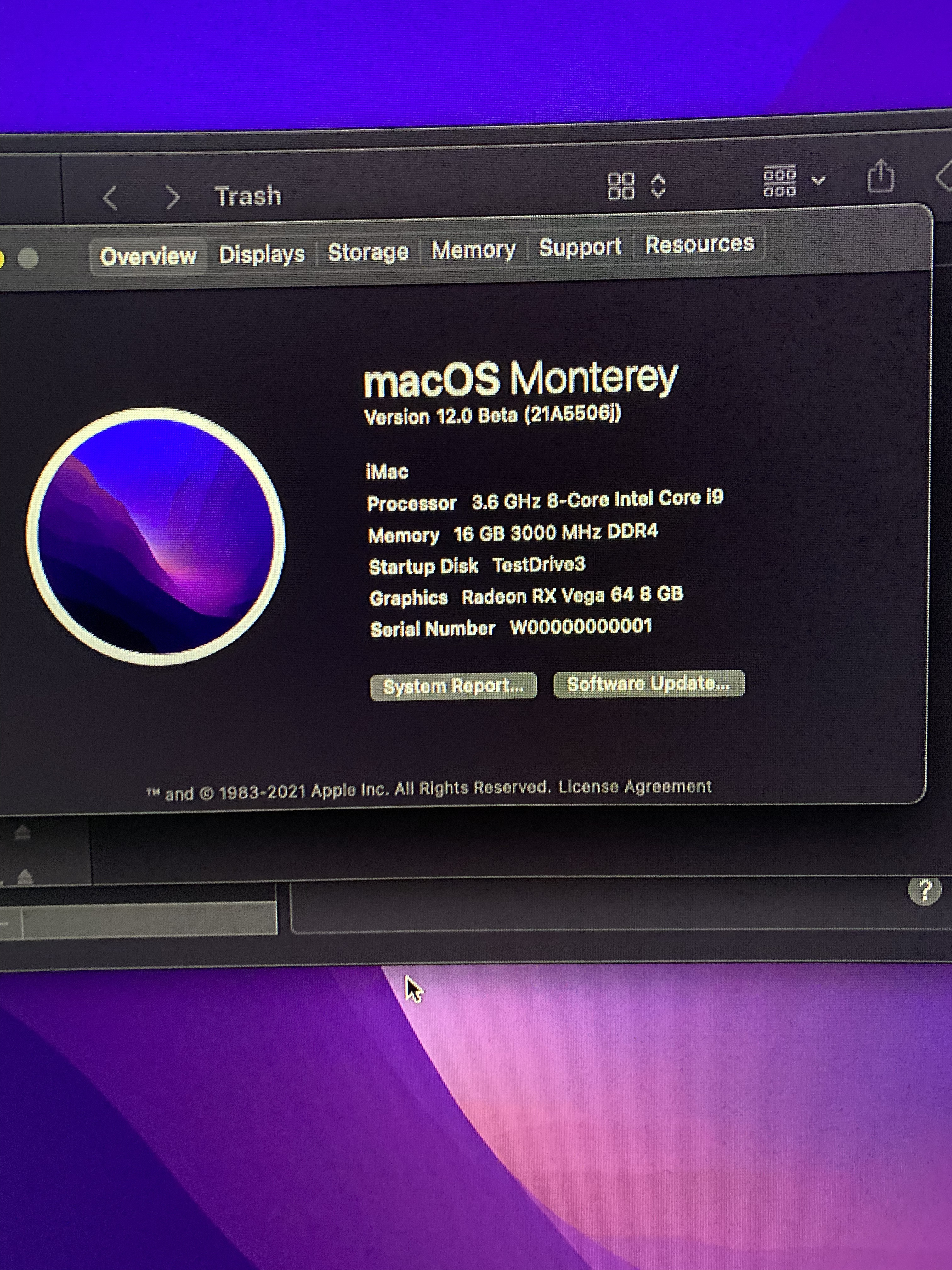Switch to the Storage tab
The width and height of the screenshot is (952, 1270).
(x=368, y=252)
